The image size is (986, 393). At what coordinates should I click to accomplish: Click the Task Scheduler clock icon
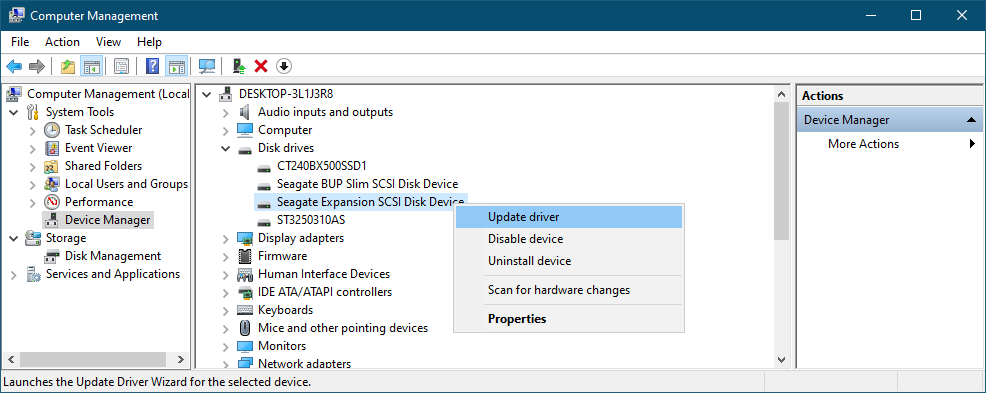click(x=52, y=130)
